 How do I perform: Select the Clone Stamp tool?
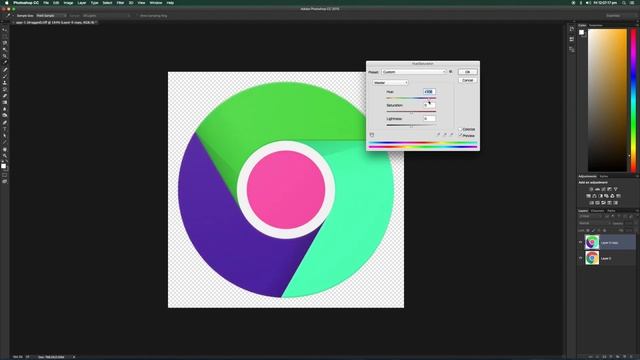4,83
